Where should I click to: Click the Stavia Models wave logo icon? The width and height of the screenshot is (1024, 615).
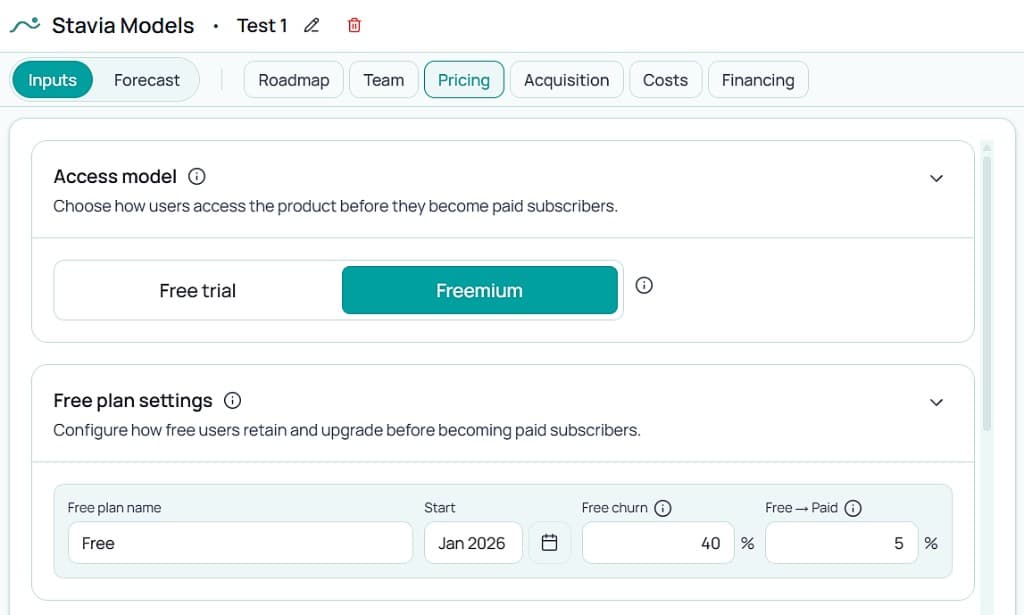[x=22, y=24]
